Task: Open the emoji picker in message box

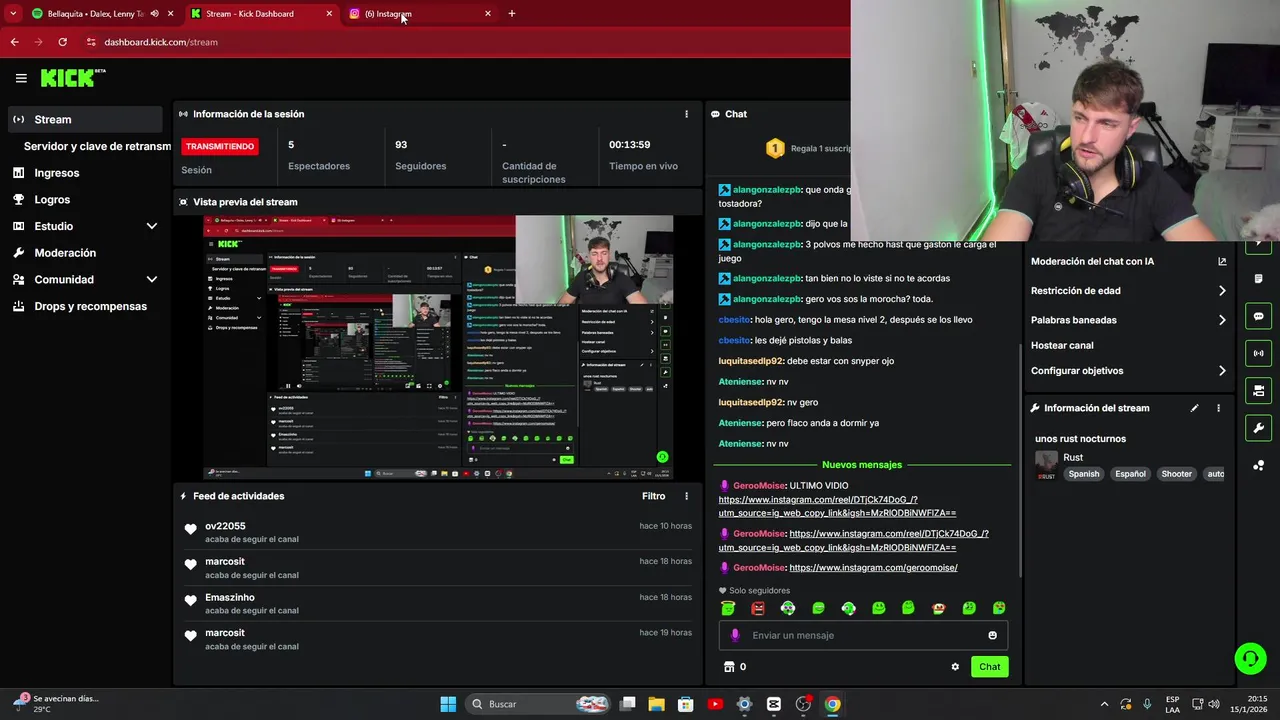Action: tap(992, 635)
